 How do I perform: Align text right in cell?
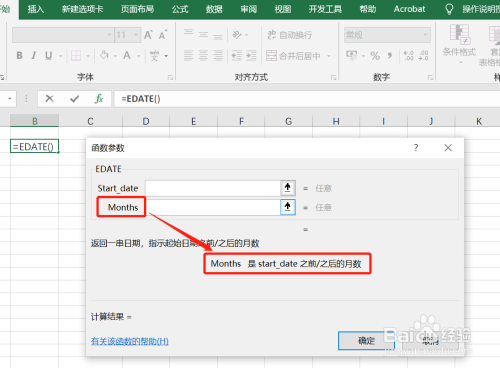218,55
